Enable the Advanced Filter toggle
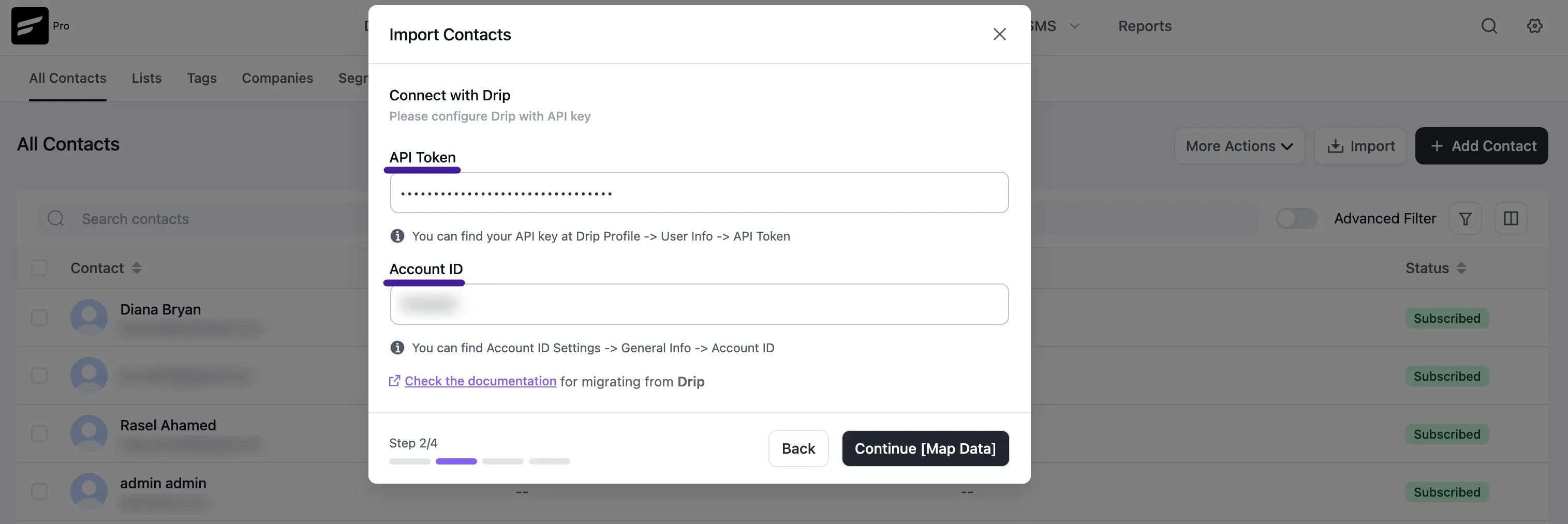Viewport: 1568px width, 524px height. (1296, 218)
